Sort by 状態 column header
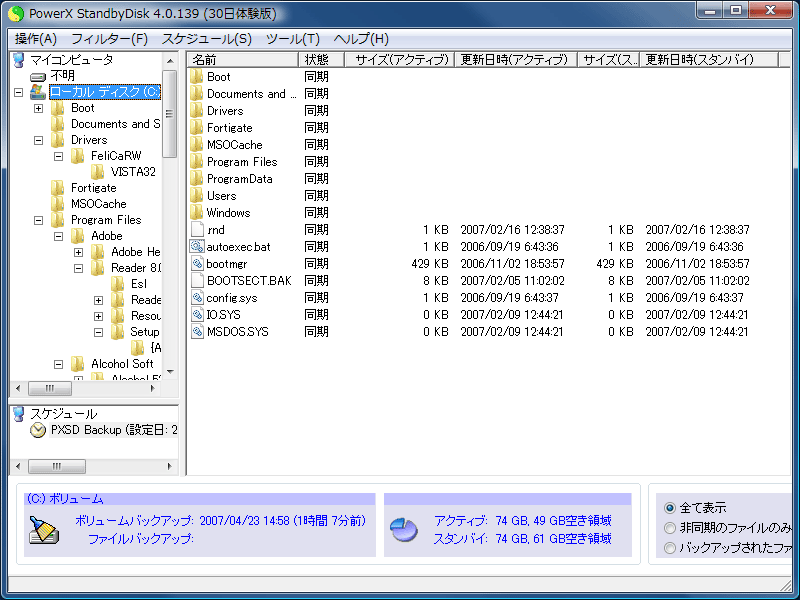The image size is (800, 600). [x=322, y=60]
